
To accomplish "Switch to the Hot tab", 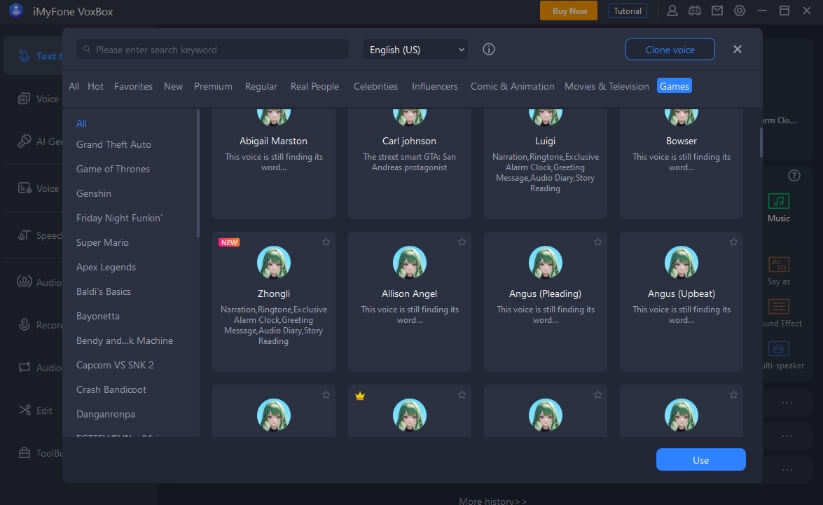I will [96, 86].
